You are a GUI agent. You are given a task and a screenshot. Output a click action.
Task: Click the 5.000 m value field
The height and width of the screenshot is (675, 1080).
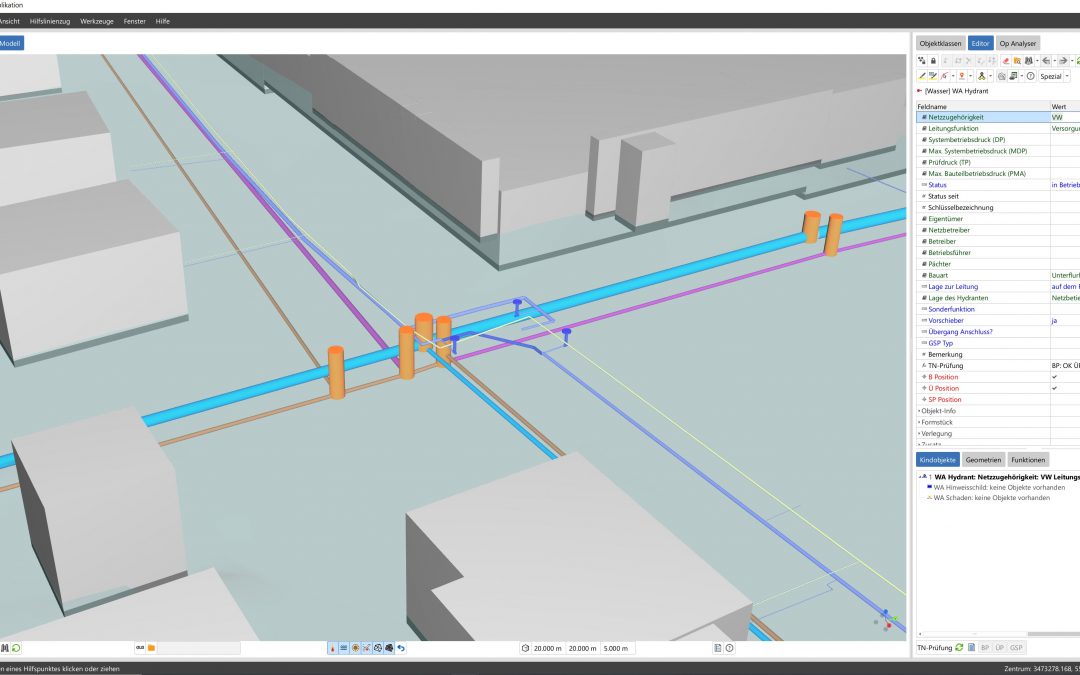coord(617,647)
